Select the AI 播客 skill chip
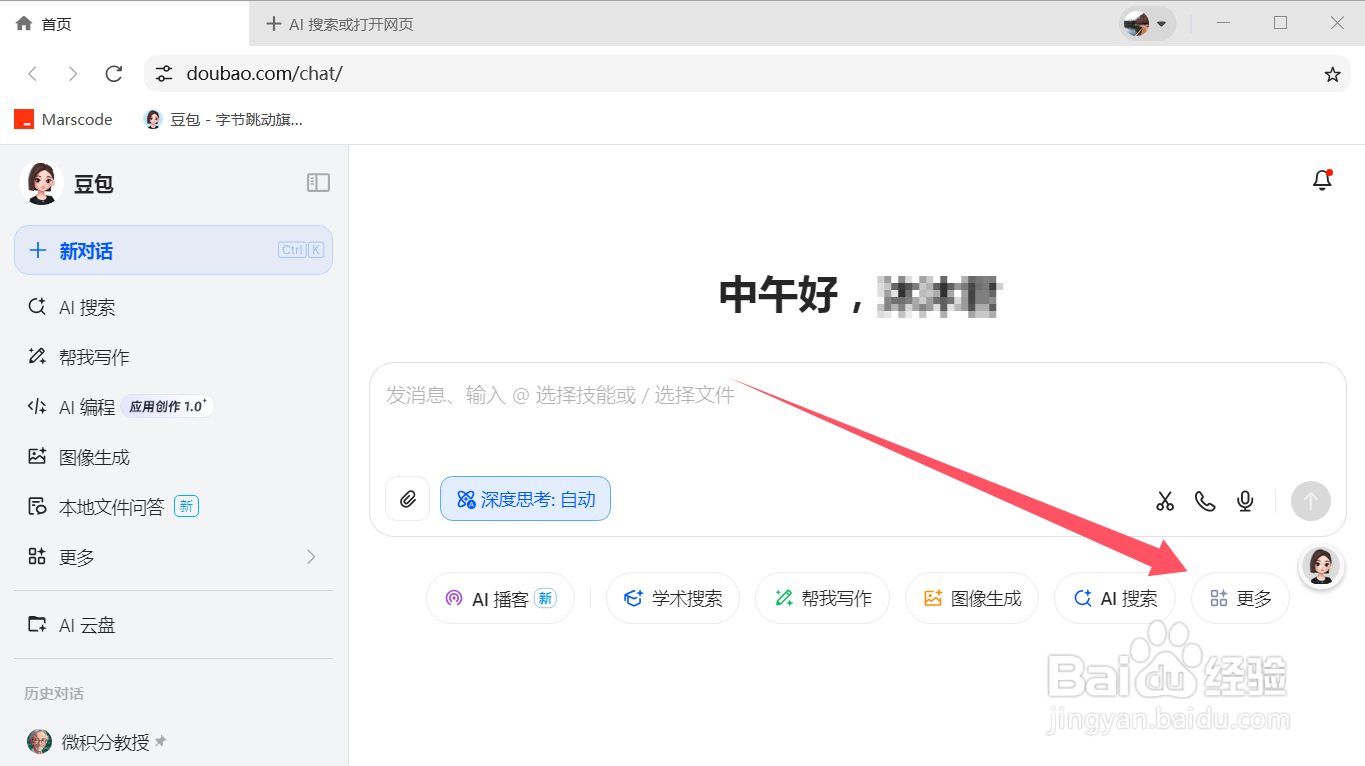The image size is (1365, 766). click(500, 598)
